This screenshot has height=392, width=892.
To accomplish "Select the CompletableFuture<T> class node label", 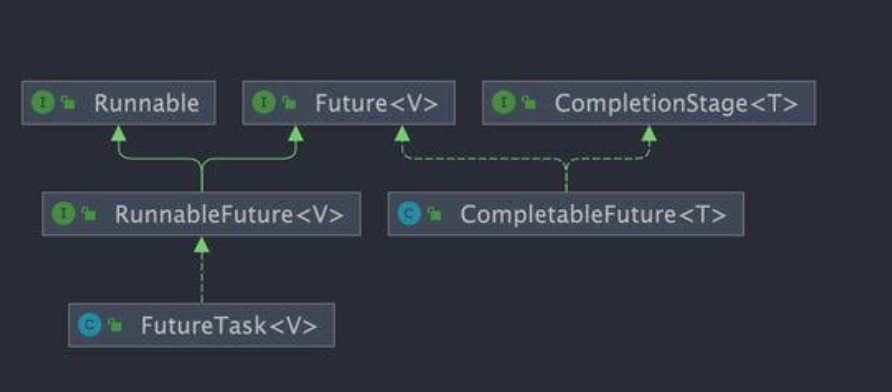I will pyautogui.click(x=593, y=214).
